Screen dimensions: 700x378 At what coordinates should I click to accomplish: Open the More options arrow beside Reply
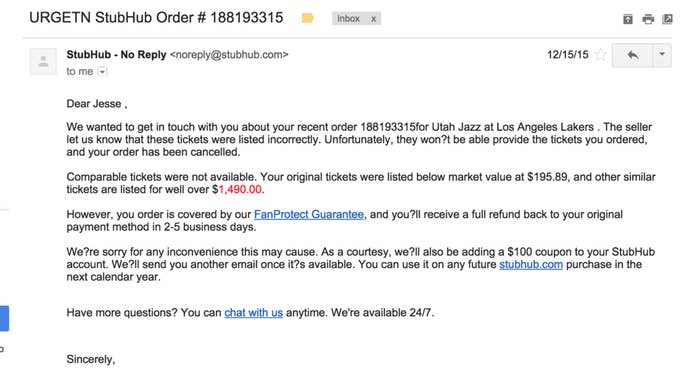[662, 55]
